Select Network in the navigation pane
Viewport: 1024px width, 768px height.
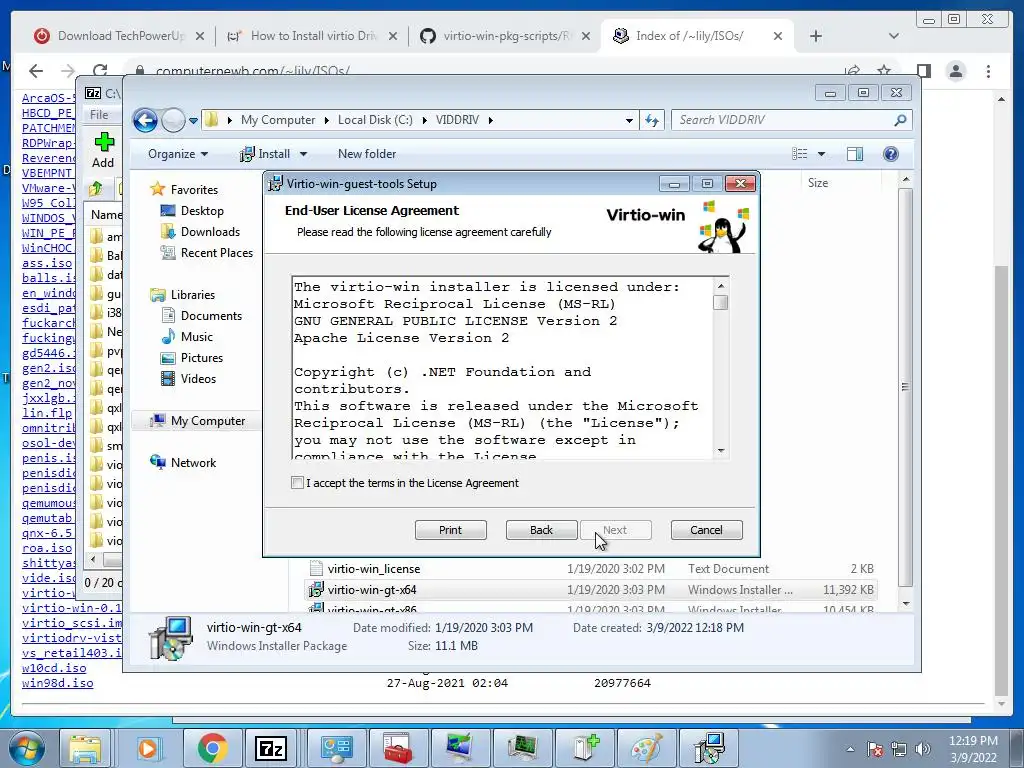[x=193, y=462]
